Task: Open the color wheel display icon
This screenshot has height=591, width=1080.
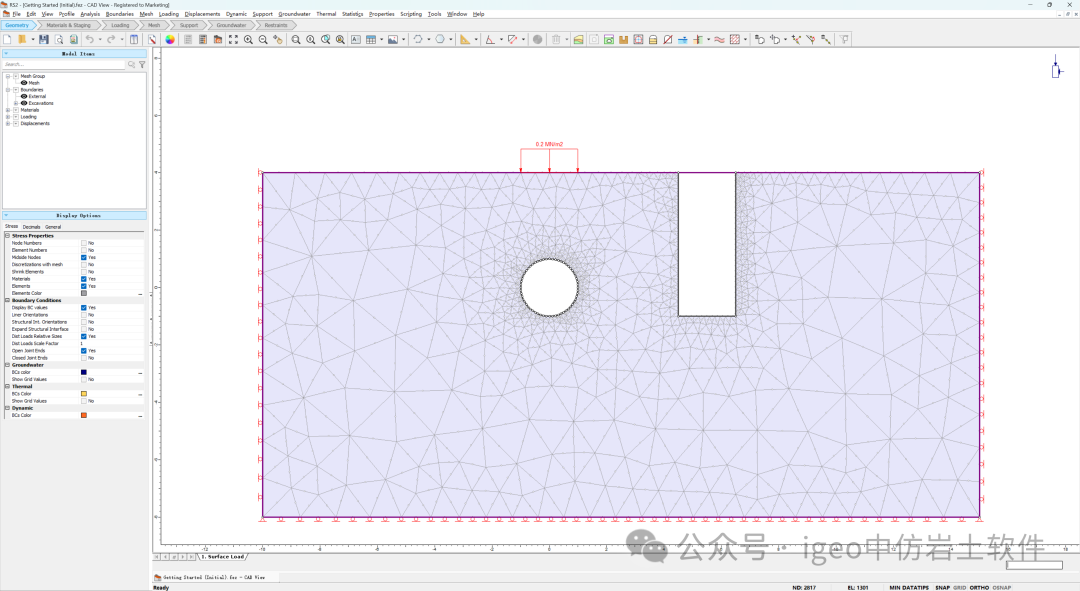Action: 170,39
